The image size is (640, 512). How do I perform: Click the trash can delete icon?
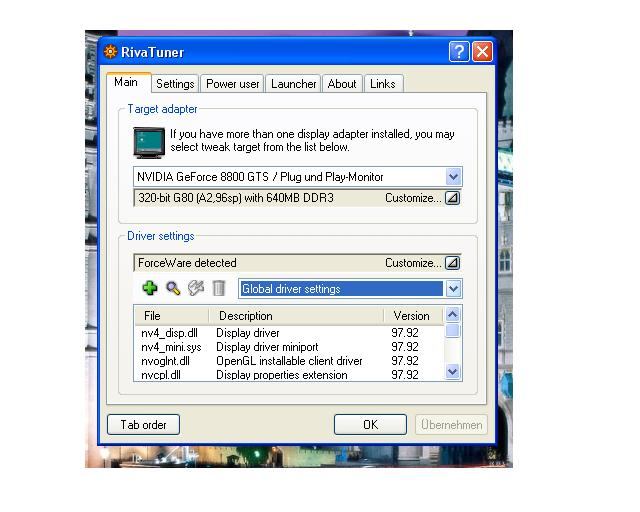point(219,288)
